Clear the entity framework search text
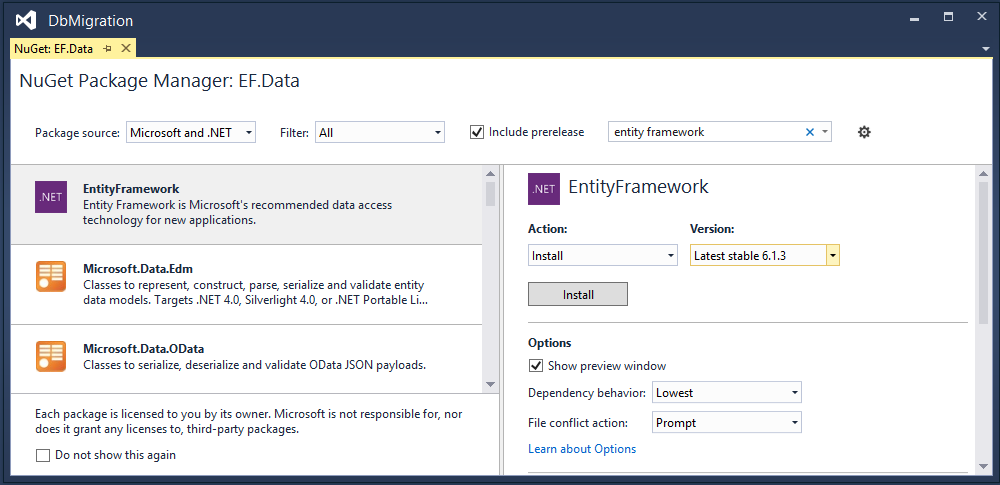The image size is (1000, 485). [810, 132]
